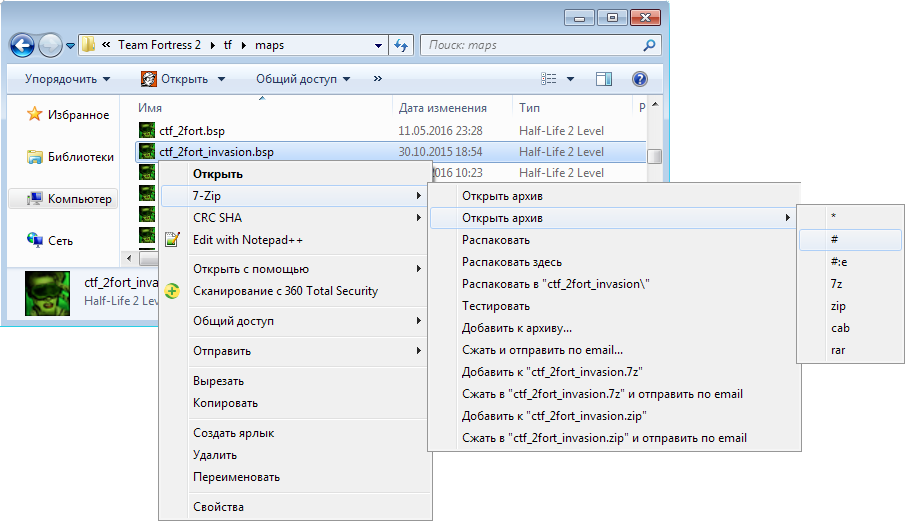The height and width of the screenshot is (521, 905).
Task: Select Библиотеки in navigation pane
Action: [70, 157]
